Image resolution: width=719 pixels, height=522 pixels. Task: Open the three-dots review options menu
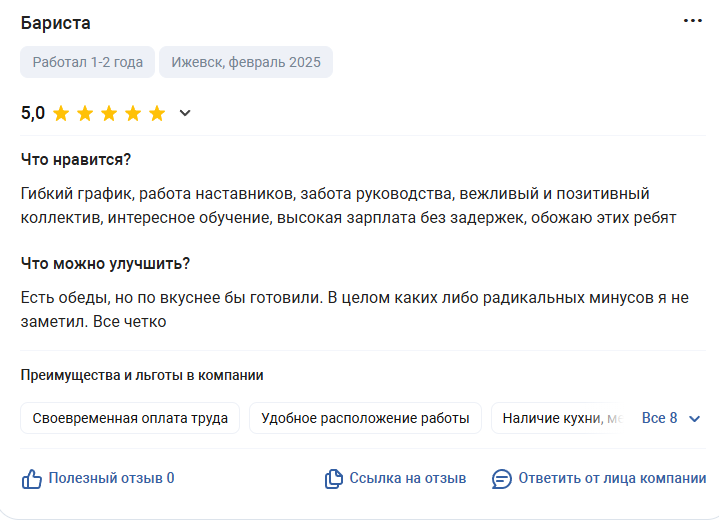tap(692, 21)
